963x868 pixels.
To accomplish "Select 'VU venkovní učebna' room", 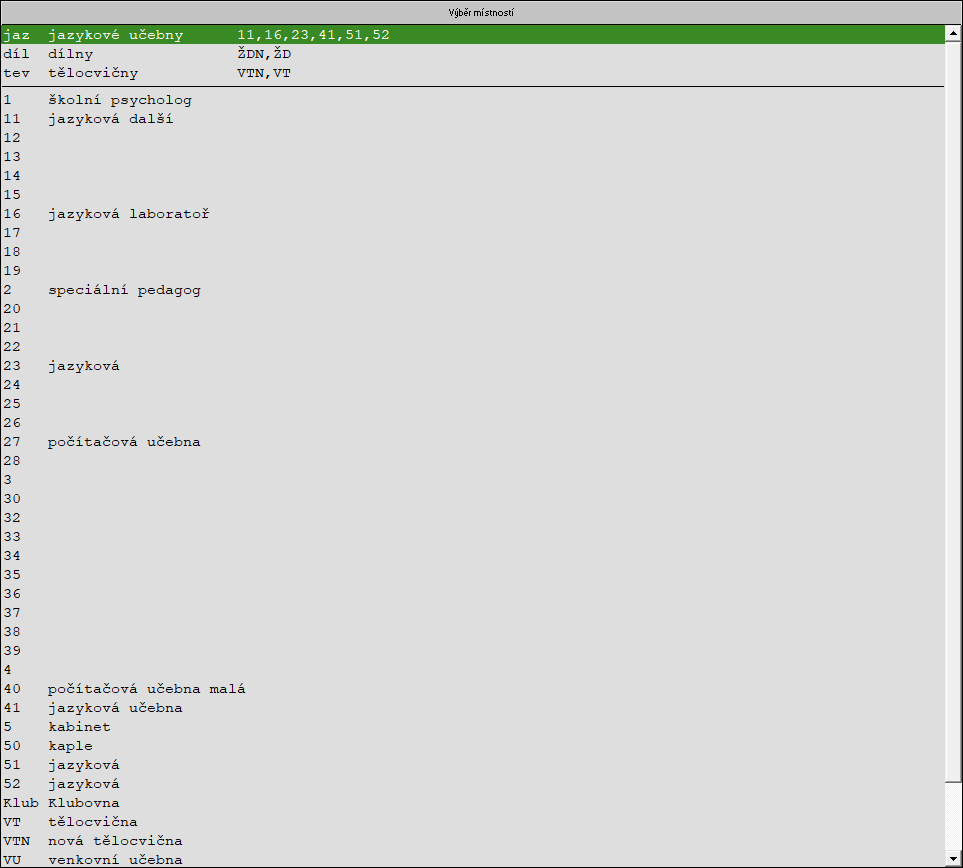I will (x=115, y=860).
